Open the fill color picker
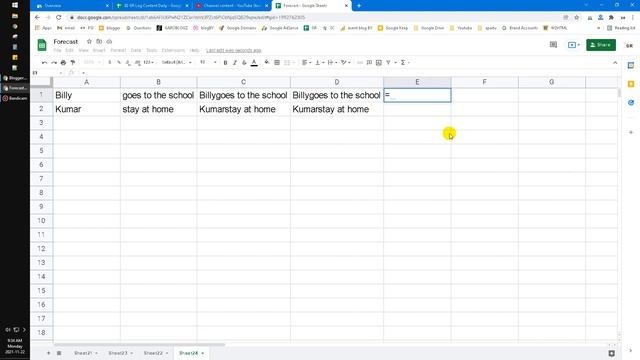 tap(267, 62)
